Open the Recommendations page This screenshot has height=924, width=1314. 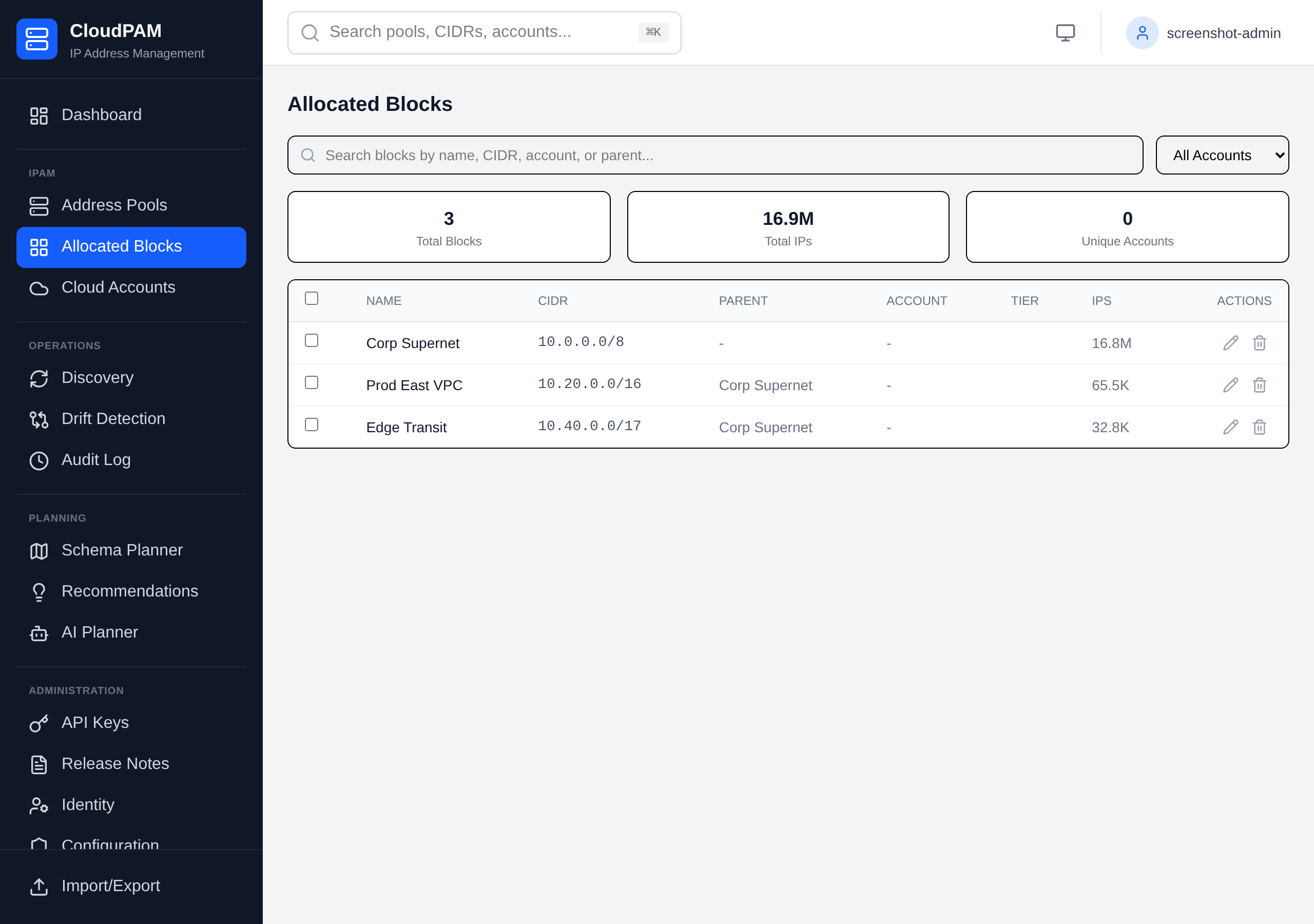[x=131, y=591]
